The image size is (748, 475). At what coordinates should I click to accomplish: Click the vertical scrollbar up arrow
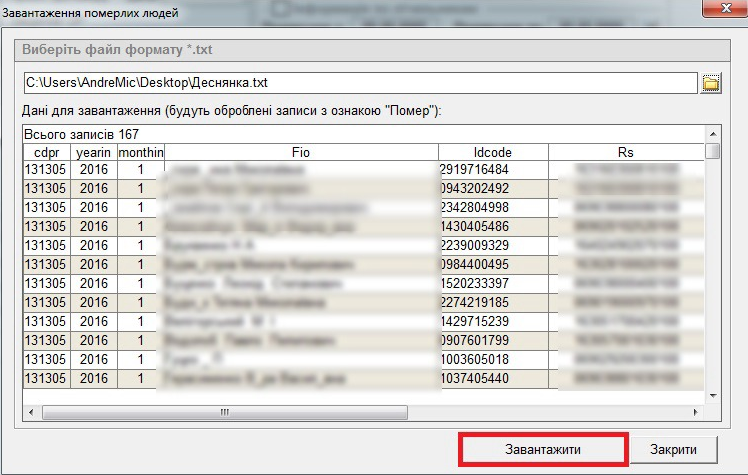tap(713, 133)
